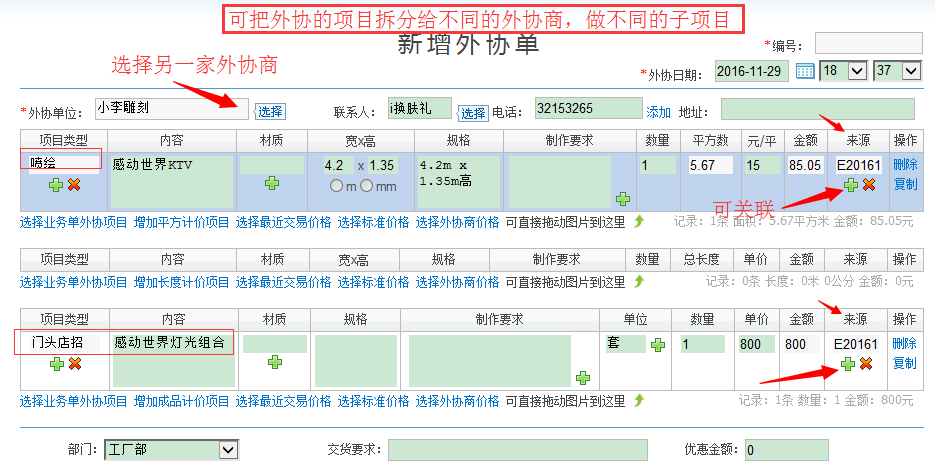Select the m unit radio button
The width and height of the screenshot is (935, 471).
pyautogui.click(x=336, y=186)
